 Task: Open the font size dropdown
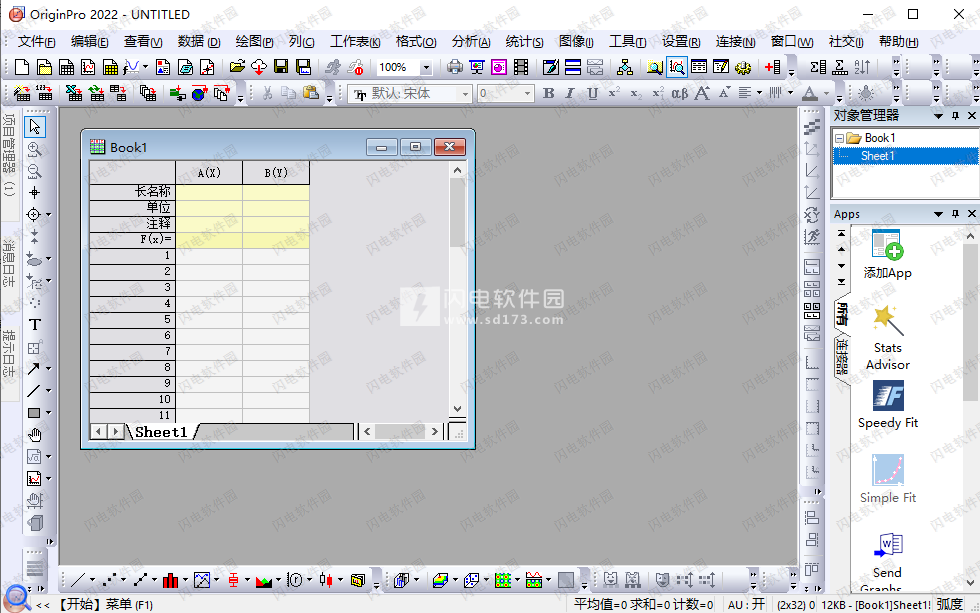click(x=528, y=94)
